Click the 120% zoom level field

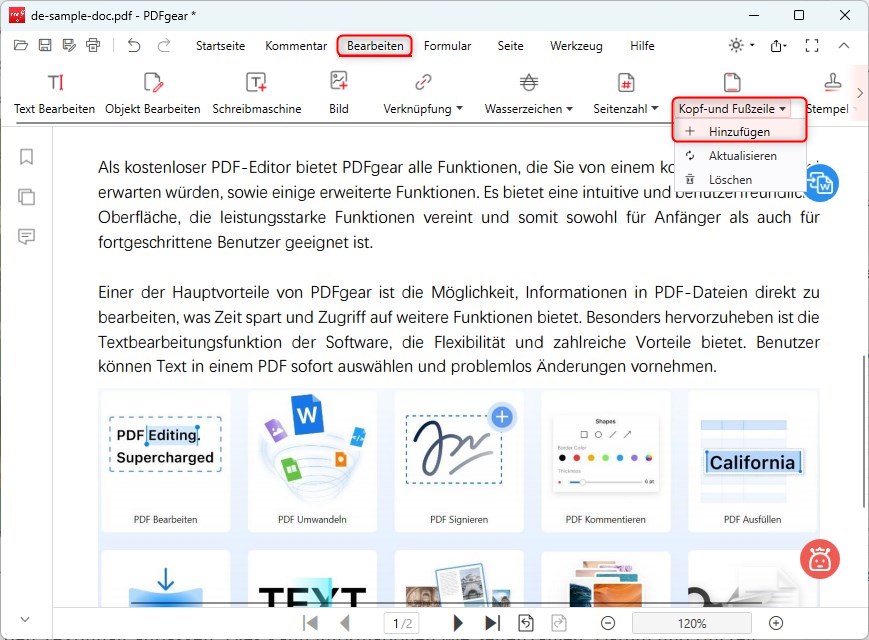pos(692,623)
